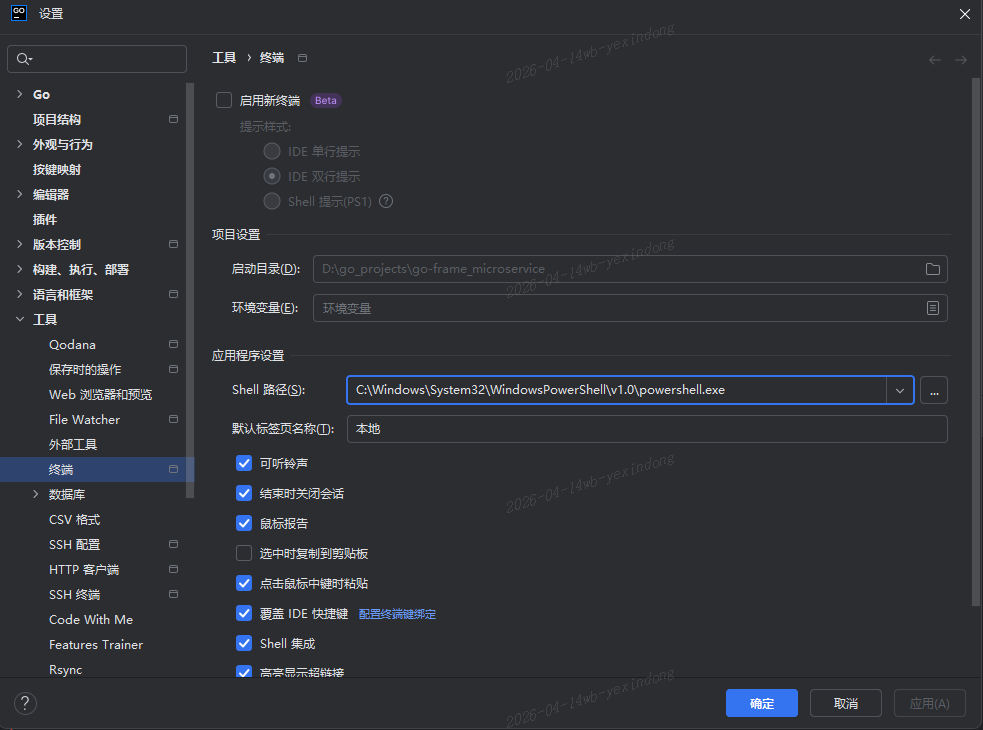
Task: Toggle the 点击鼠标中键时粘贴 checkbox
Action: [244, 583]
